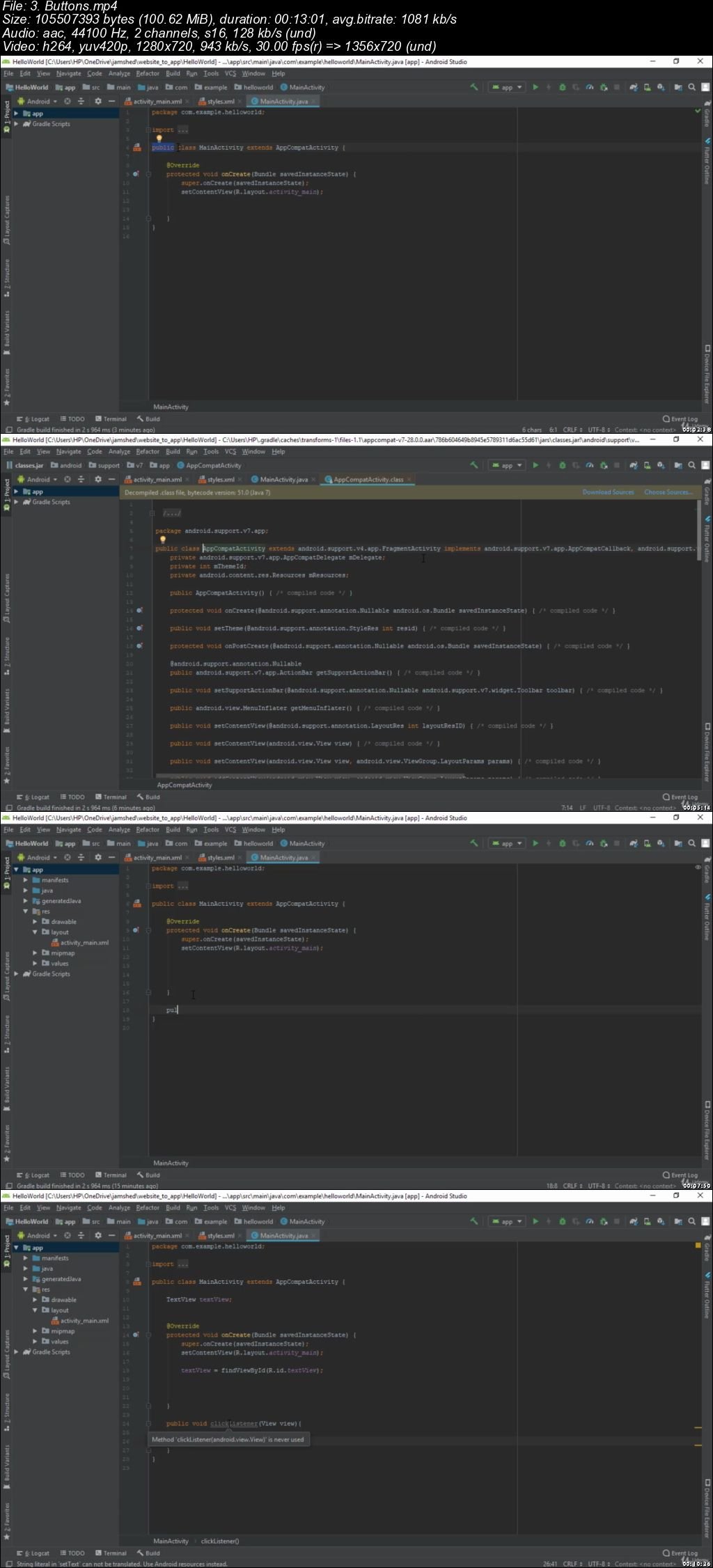Click the Event Log button in the clickListener frame

point(680,1553)
